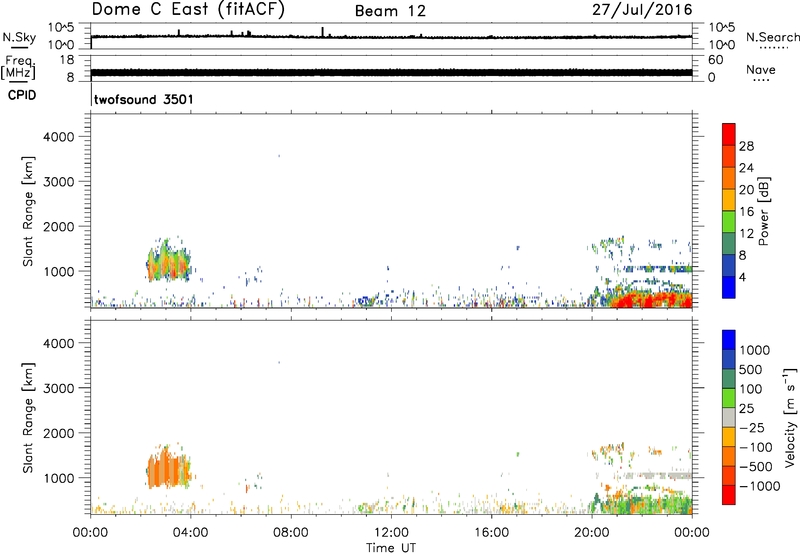Click the 3000 km tick of the power panel

59,182
